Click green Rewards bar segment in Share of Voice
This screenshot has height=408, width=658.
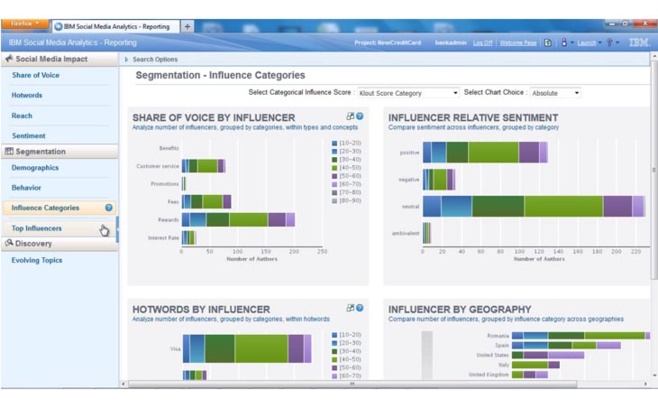tap(249, 220)
